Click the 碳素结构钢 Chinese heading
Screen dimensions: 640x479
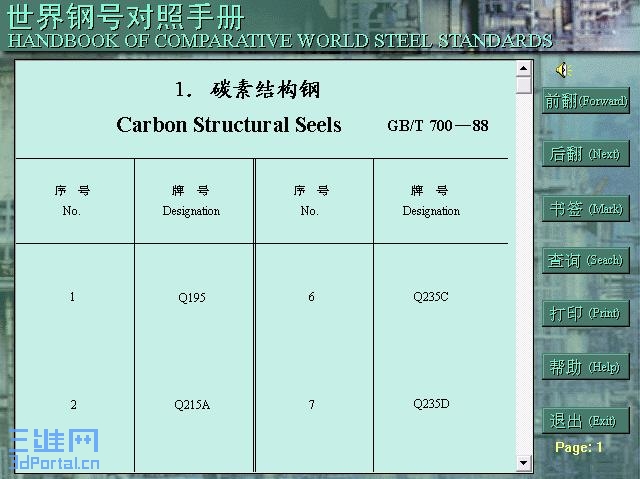click(265, 89)
